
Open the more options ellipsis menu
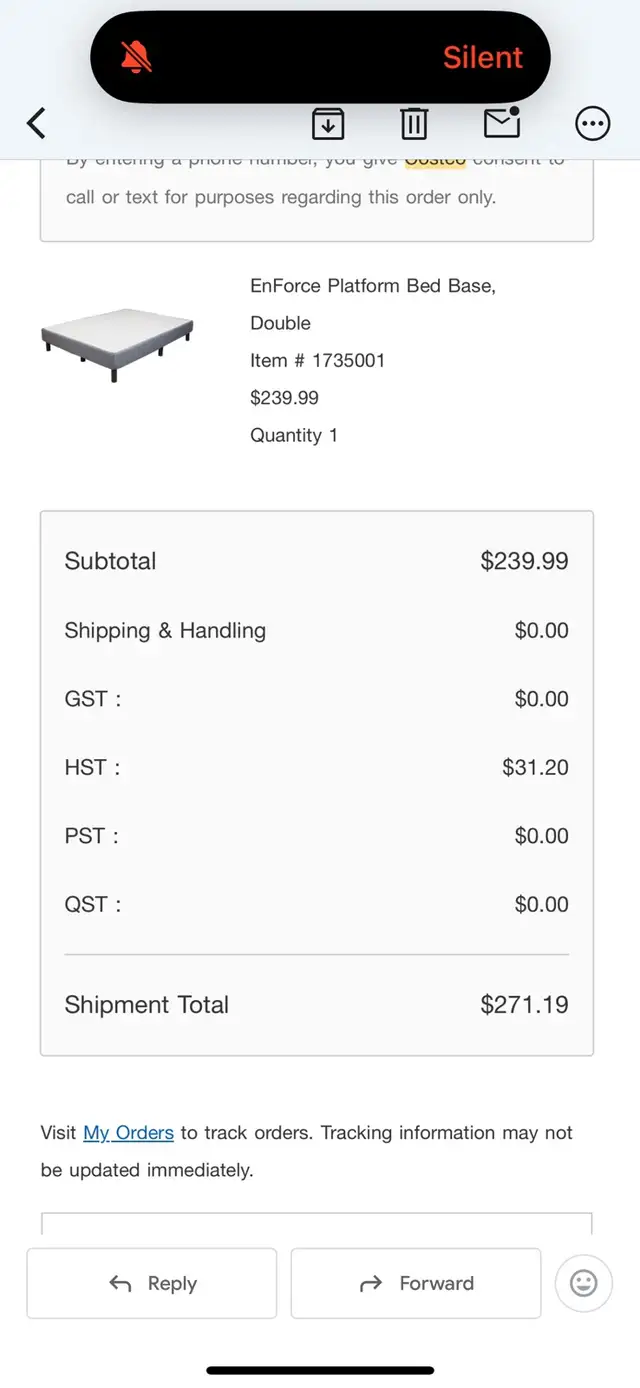(x=593, y=123)
